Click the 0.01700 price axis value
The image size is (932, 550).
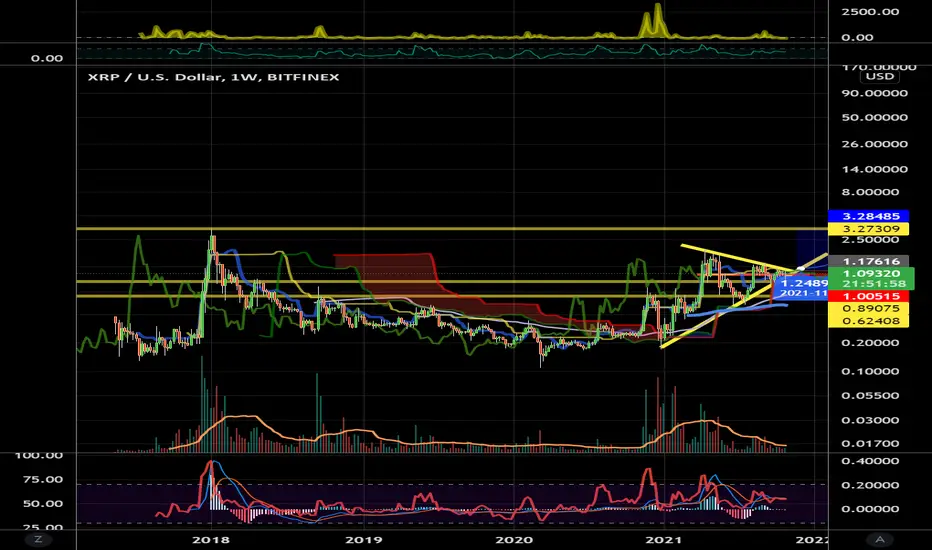click(871, 444)
